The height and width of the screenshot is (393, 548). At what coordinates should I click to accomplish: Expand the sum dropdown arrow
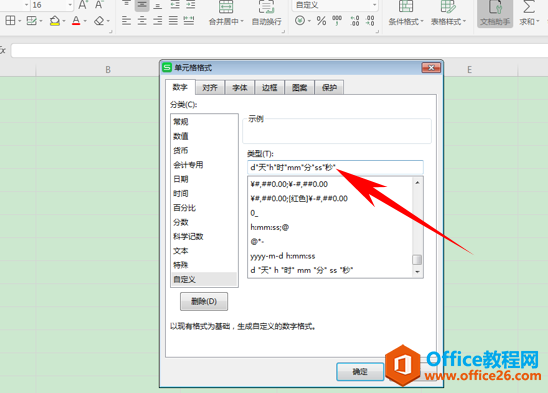pos(538,22)
